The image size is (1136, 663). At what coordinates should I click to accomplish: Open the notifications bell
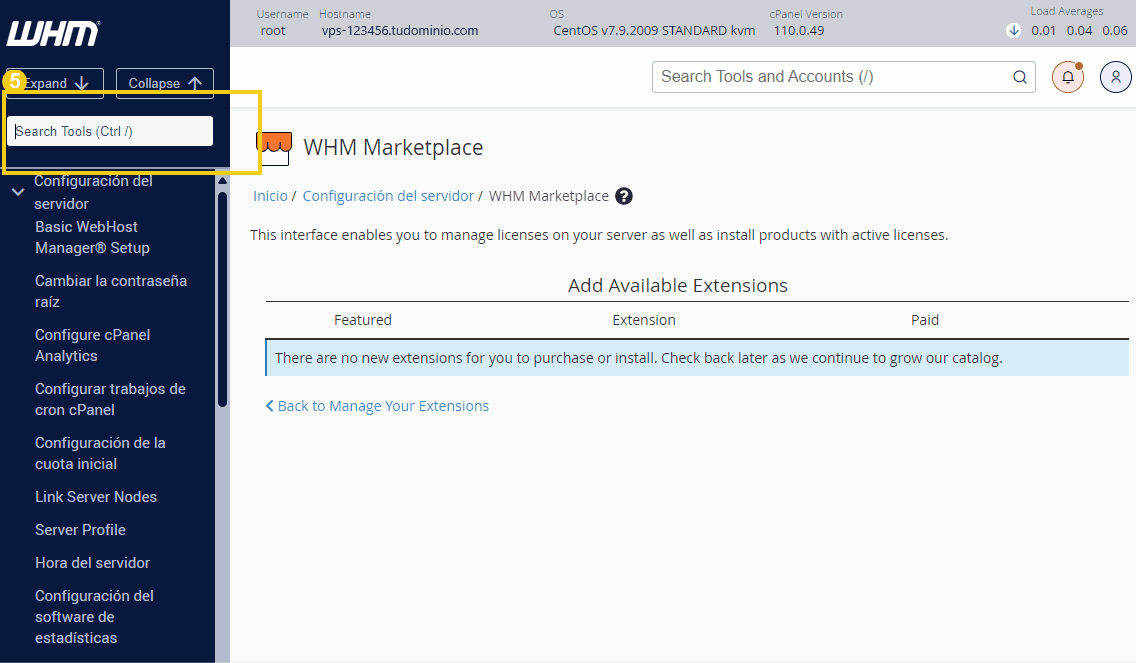1068,77
